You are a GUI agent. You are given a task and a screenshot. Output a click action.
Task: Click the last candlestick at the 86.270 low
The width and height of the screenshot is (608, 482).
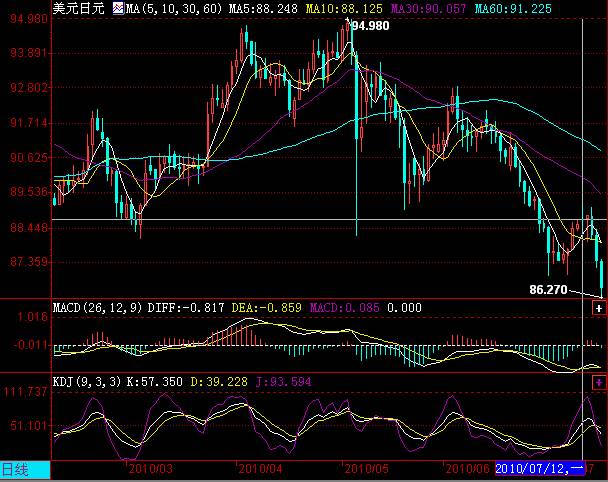pyautogui.click(x=601, y=277)
